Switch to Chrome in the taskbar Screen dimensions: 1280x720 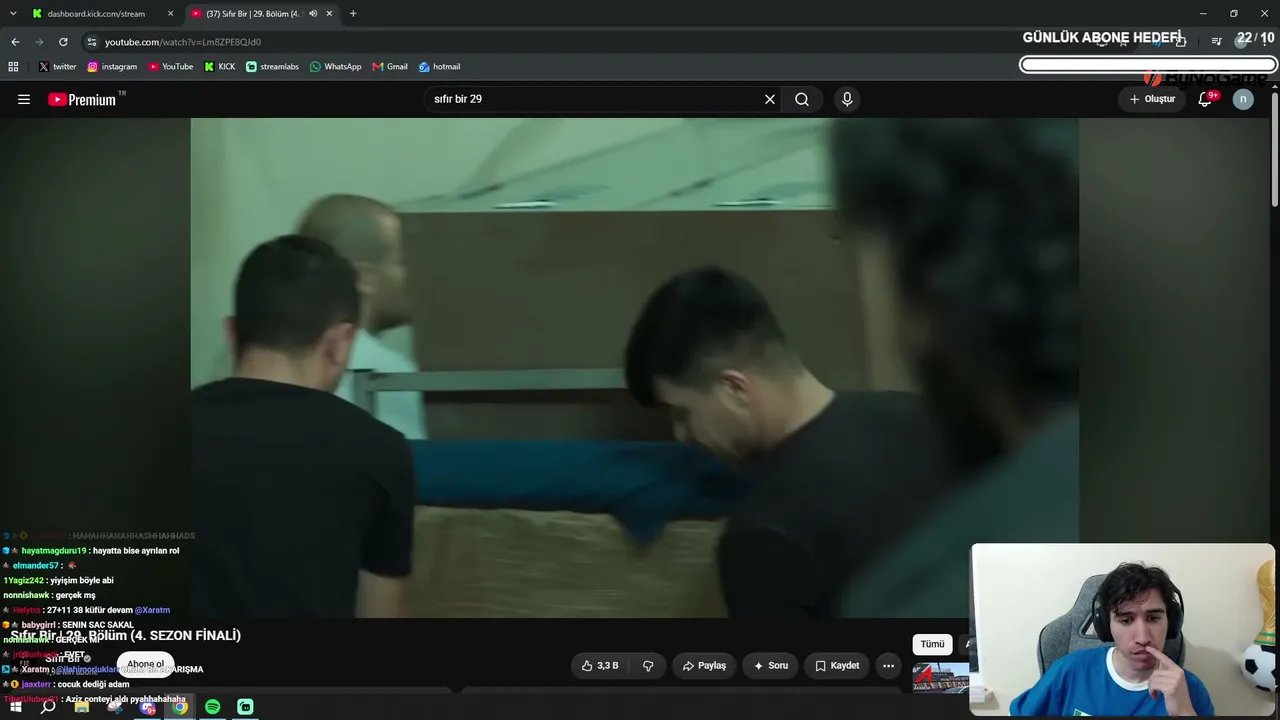click(x=180, y=707)
